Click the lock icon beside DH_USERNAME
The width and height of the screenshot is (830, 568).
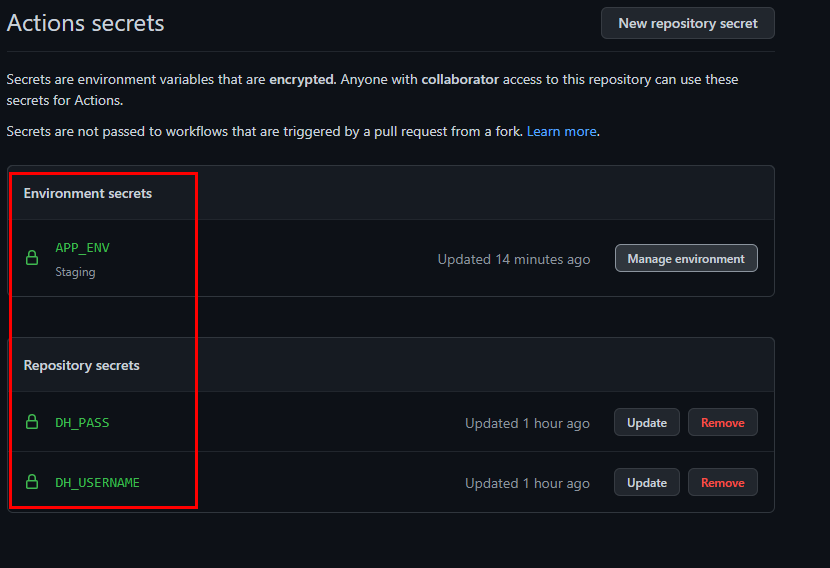coord(32,482)
